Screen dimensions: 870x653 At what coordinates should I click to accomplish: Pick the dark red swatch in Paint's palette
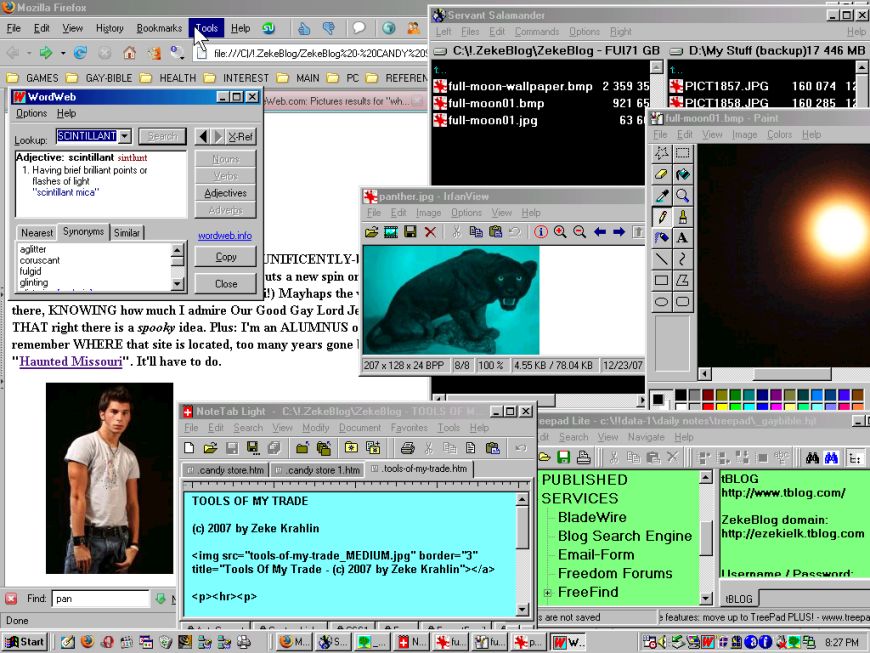point(708,394)
